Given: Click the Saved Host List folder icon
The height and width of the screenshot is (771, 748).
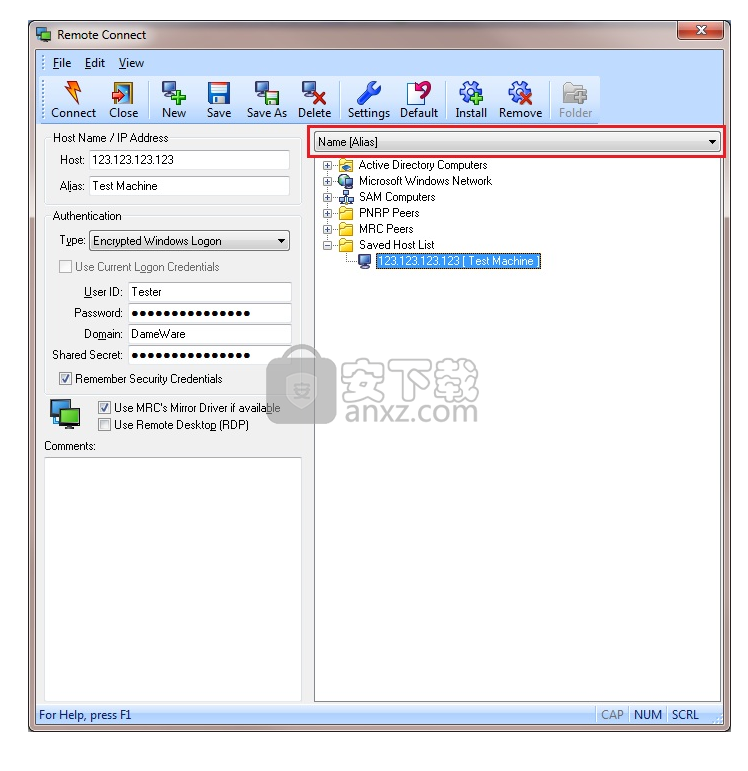Looking at the screenshot, I should tap(346, 245).
